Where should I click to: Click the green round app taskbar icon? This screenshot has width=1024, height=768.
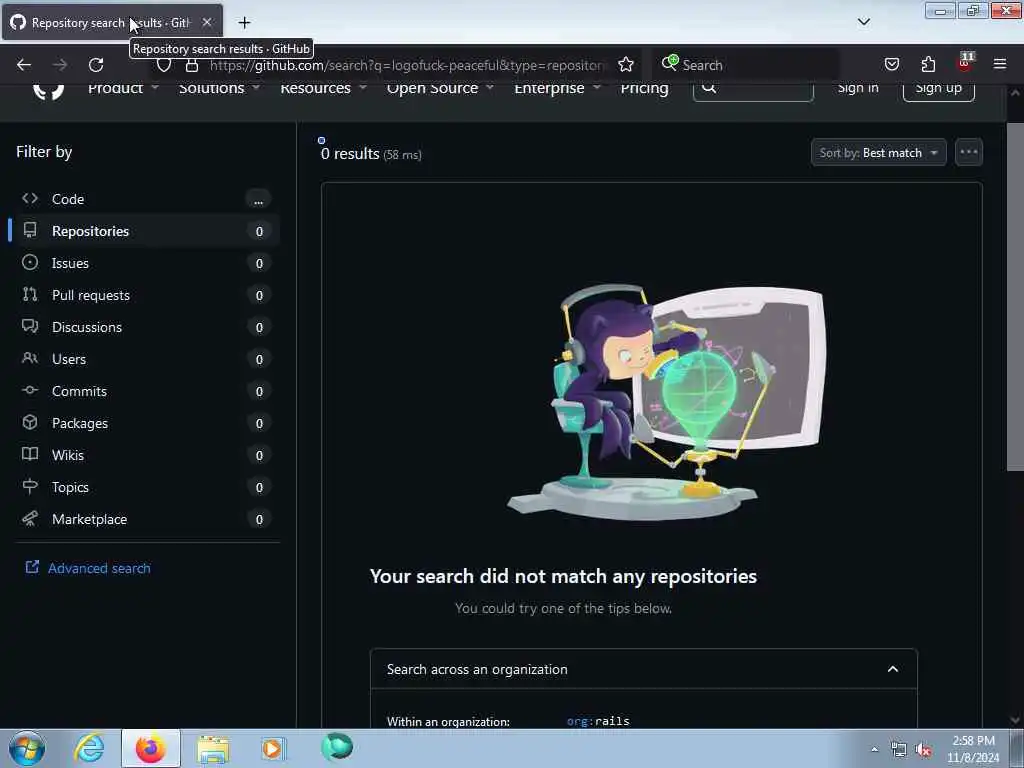pyautogui.click(x=337, y=747)
